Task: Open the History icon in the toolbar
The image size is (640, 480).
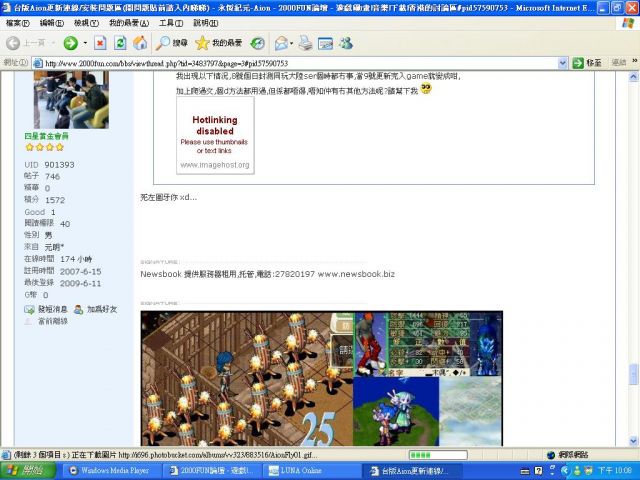Action: tap(258, 43)
